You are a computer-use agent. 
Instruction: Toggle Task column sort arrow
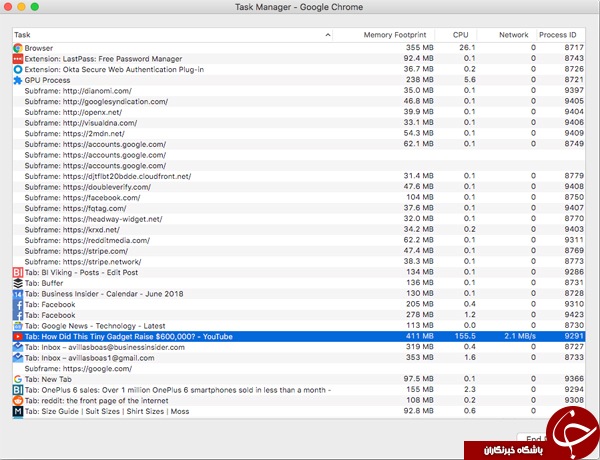(x=328, y=35)
